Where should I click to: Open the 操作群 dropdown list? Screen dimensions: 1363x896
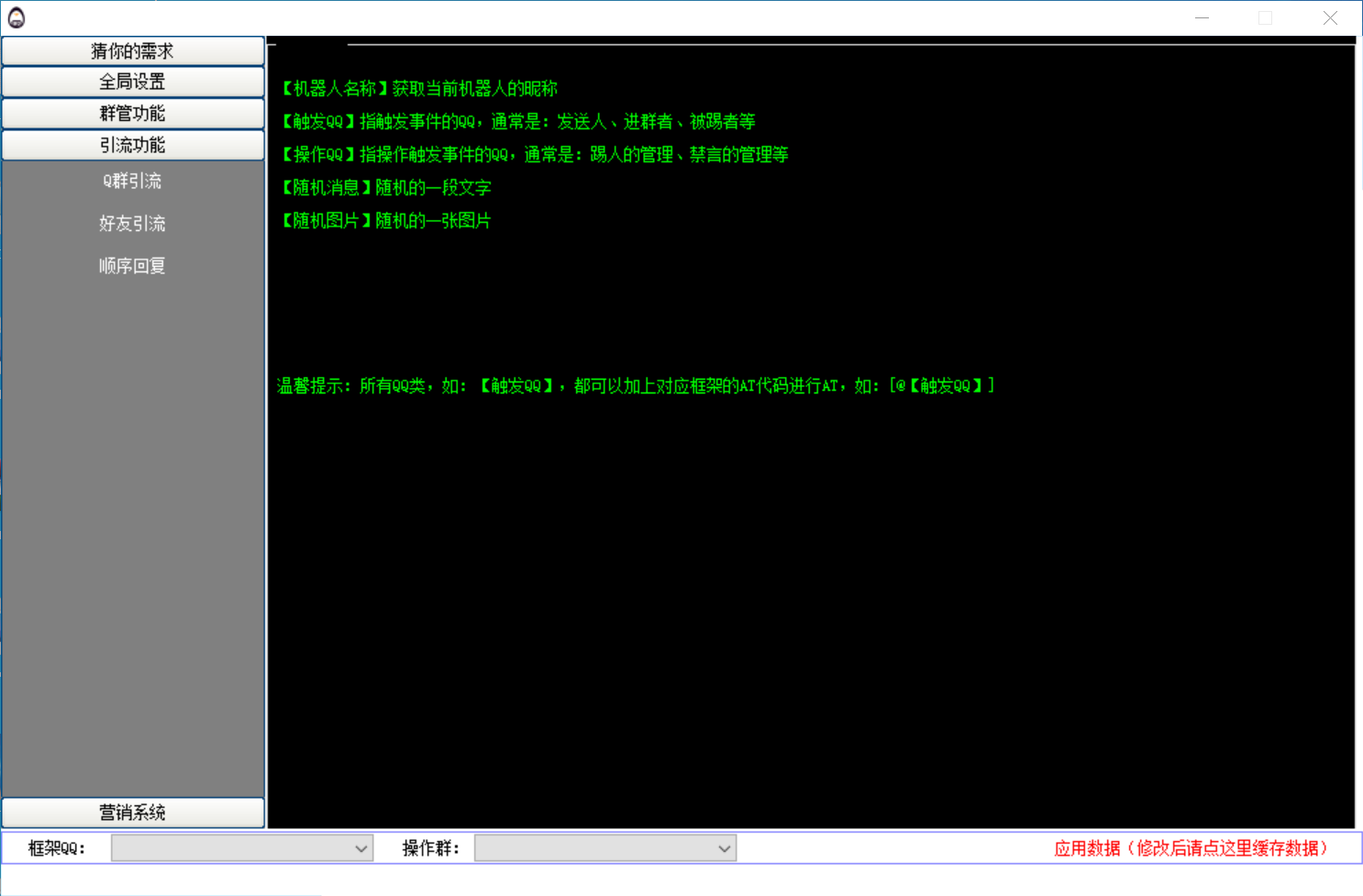(x=605, y=848)
